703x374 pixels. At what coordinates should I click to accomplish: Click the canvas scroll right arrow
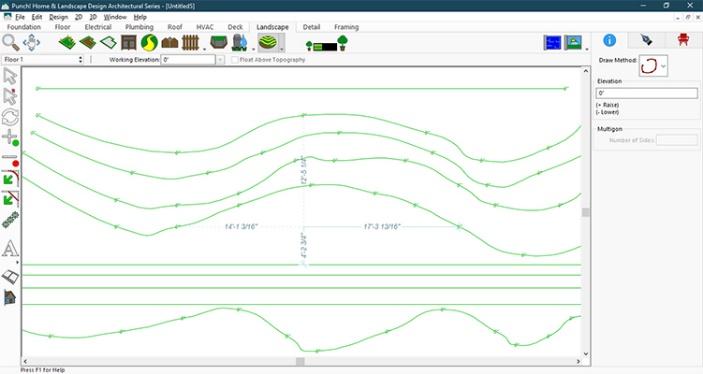tap(578, 361)
